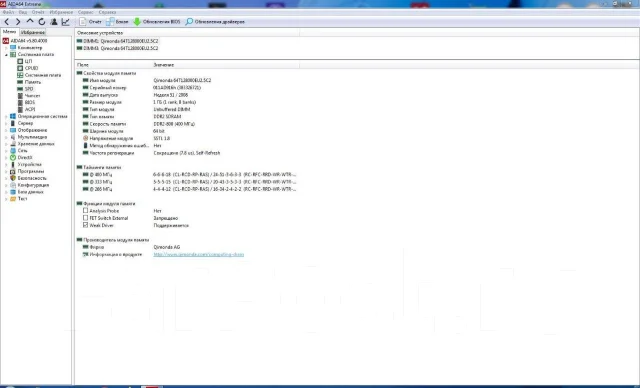This screenshot has width=640, height=388.
Task: Select the Чипсет icon in tree
Action: (x=20, y=95)
